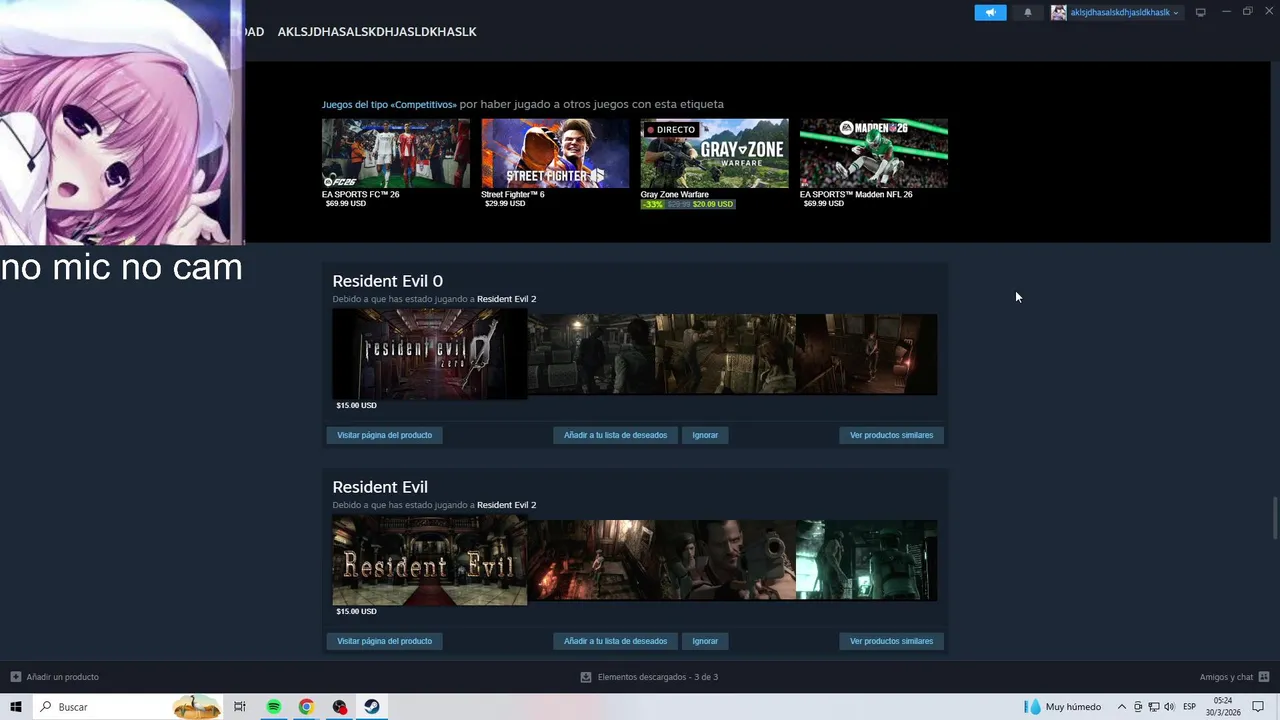The image size is (1280, 720).
Task: Click the Street Fighter 6 title text
Action: coord(513,194)
